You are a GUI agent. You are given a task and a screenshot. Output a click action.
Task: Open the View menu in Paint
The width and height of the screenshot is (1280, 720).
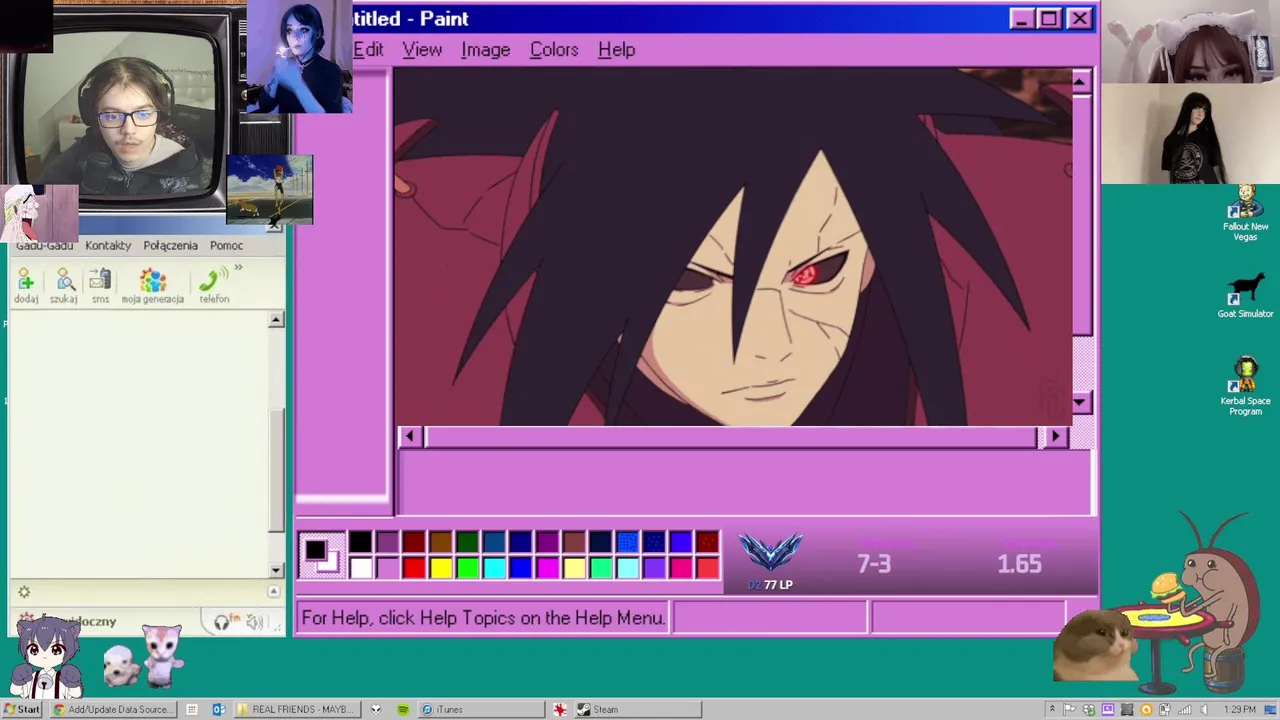click(x=422, y=49)
